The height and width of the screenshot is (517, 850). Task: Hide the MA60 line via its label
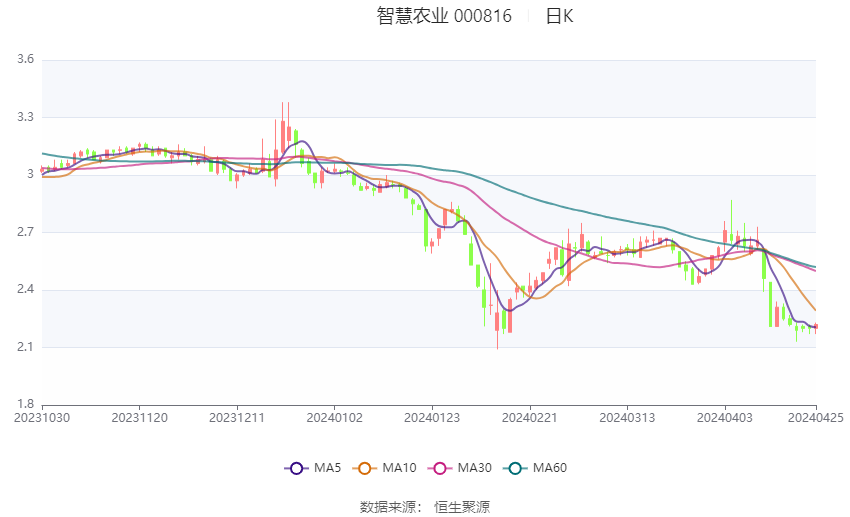[x=550, y=468]
